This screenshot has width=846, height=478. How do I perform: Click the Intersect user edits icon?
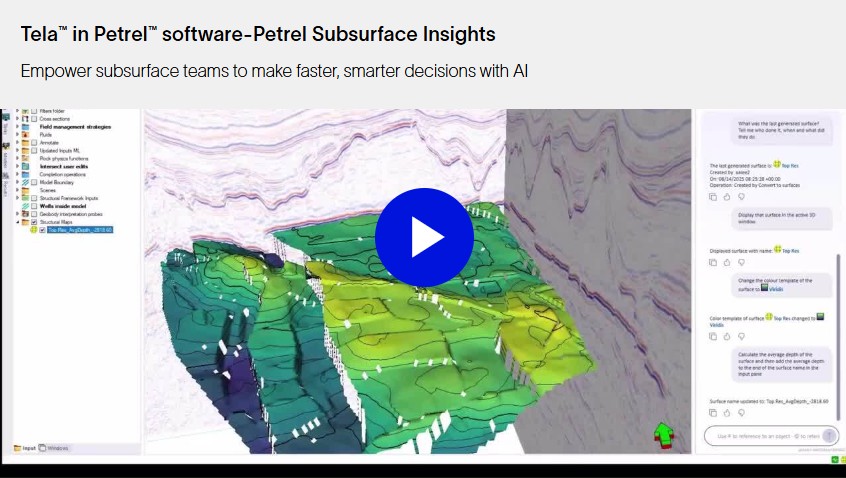point(25,166)
